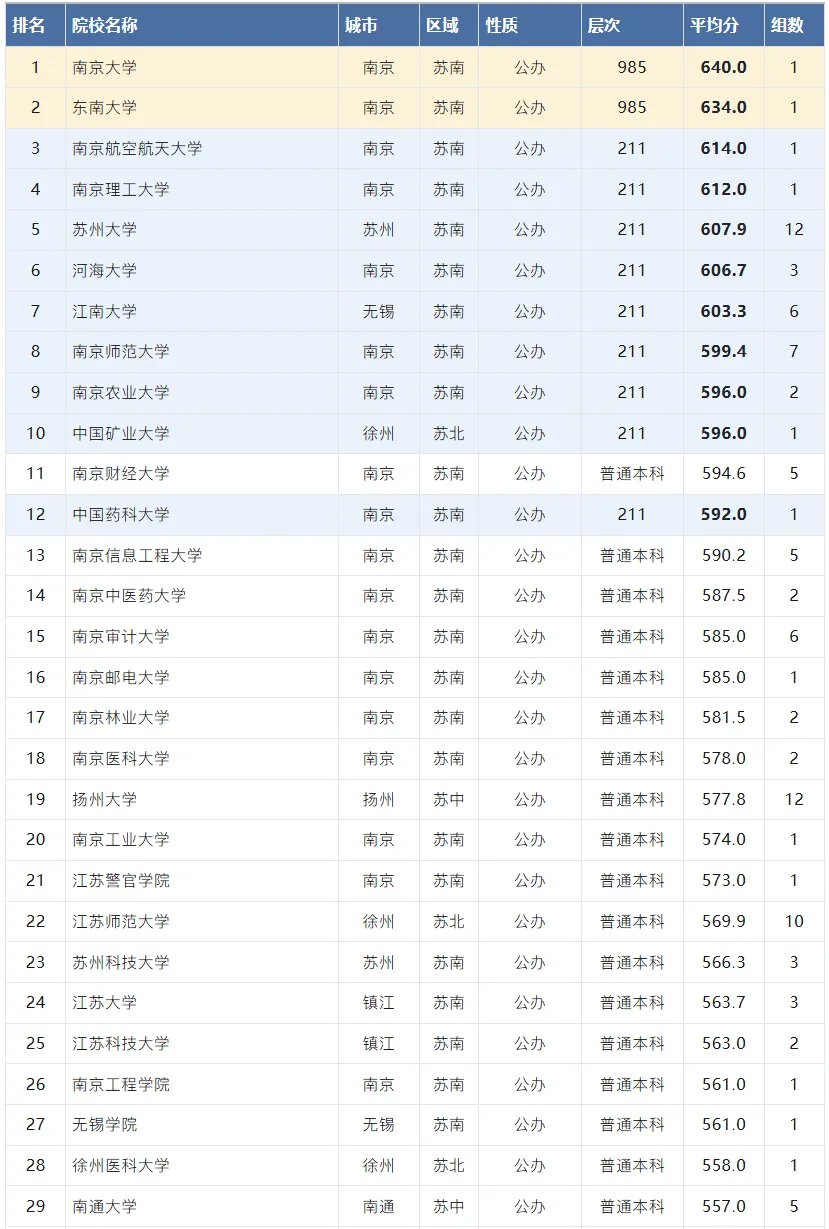Click the 排名 column header

pos(35,26)
